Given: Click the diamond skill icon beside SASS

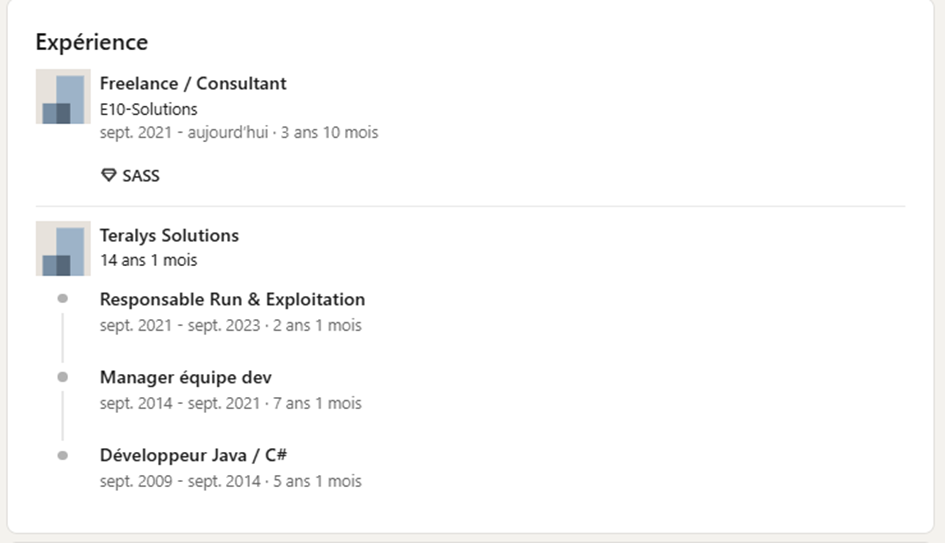Looking at the screenshot, I should click(x=109, y=176).
